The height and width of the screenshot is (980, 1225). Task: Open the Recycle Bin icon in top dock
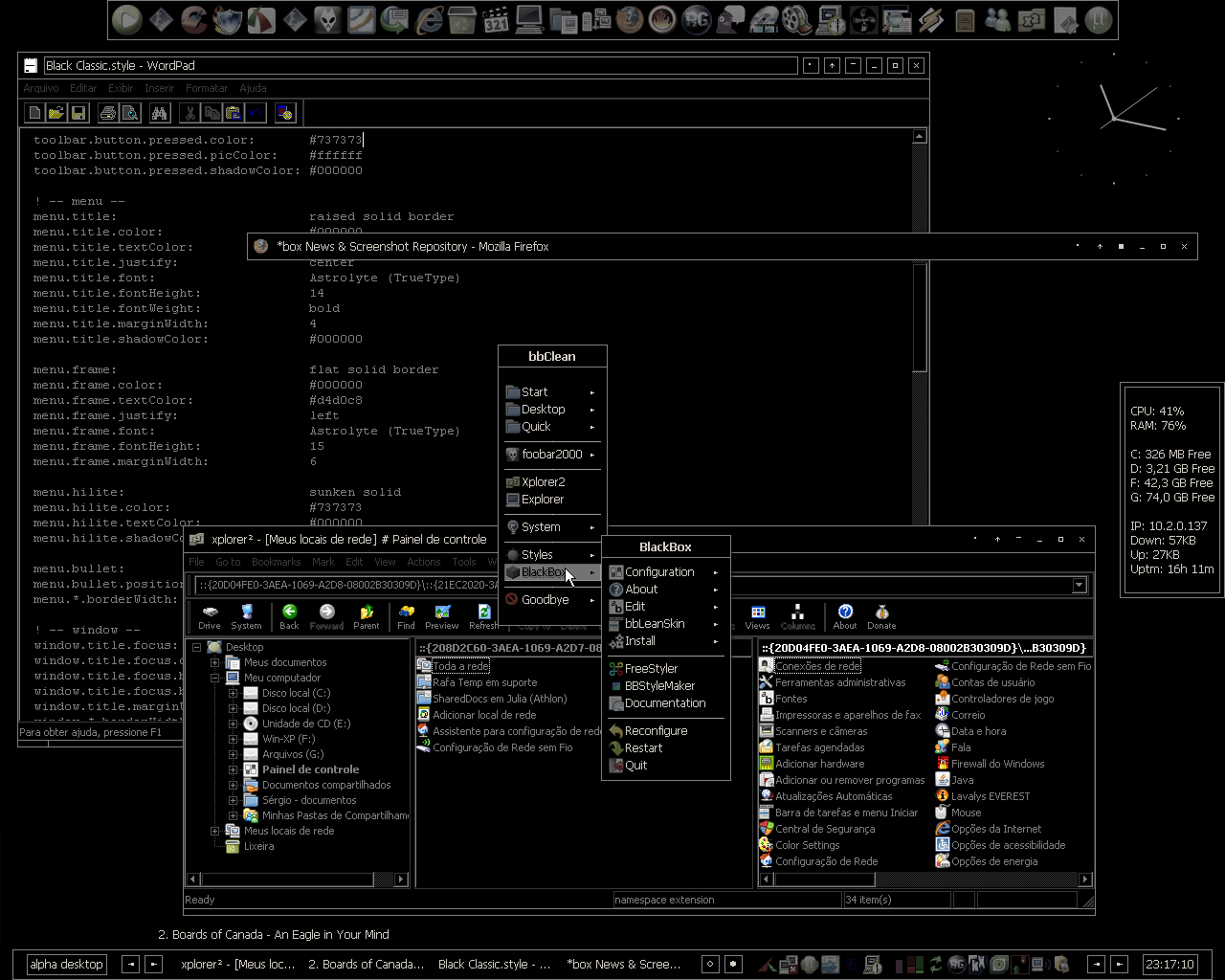click(462, 20)
